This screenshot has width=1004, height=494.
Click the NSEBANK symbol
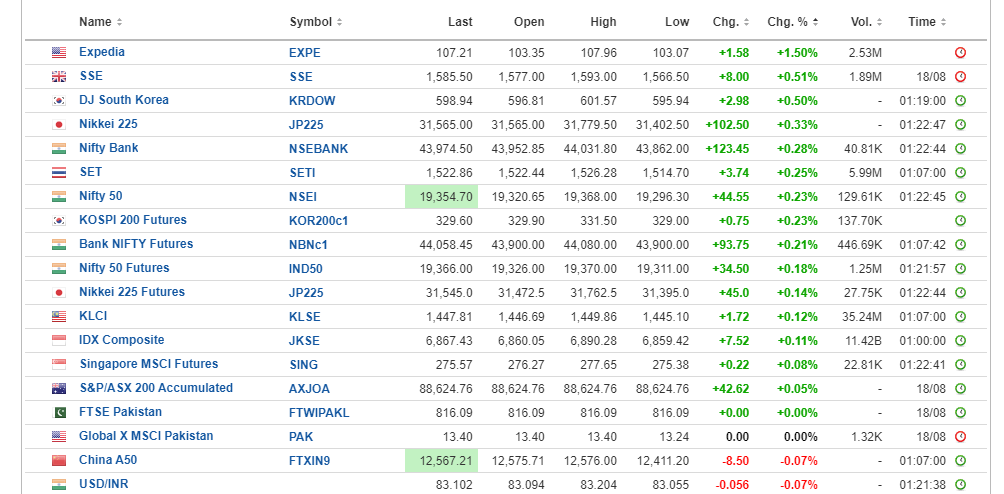pyautogui.click(x=318, y=149)
